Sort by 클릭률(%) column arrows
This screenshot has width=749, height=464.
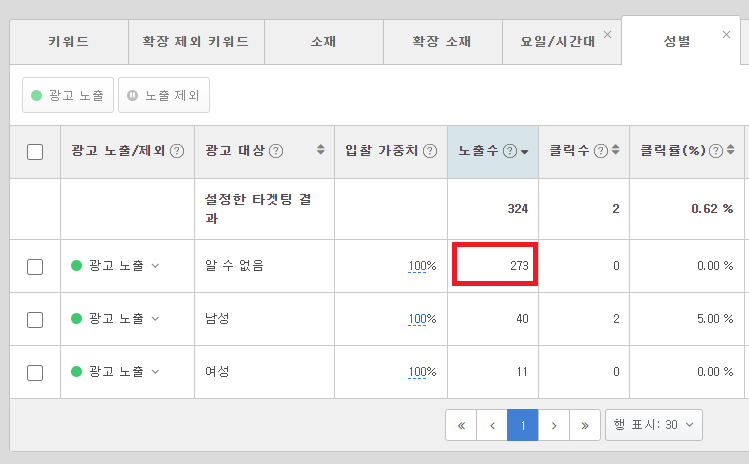click(x=731, y=151)
